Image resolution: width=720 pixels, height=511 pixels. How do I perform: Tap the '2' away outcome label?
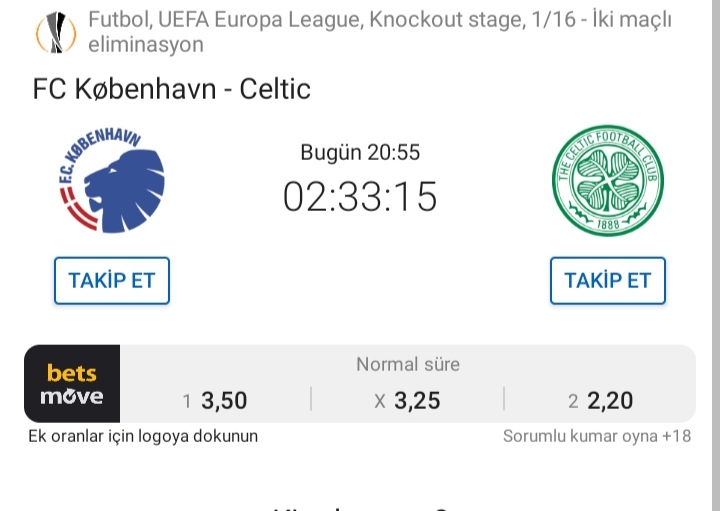click(x=573, y=402)
